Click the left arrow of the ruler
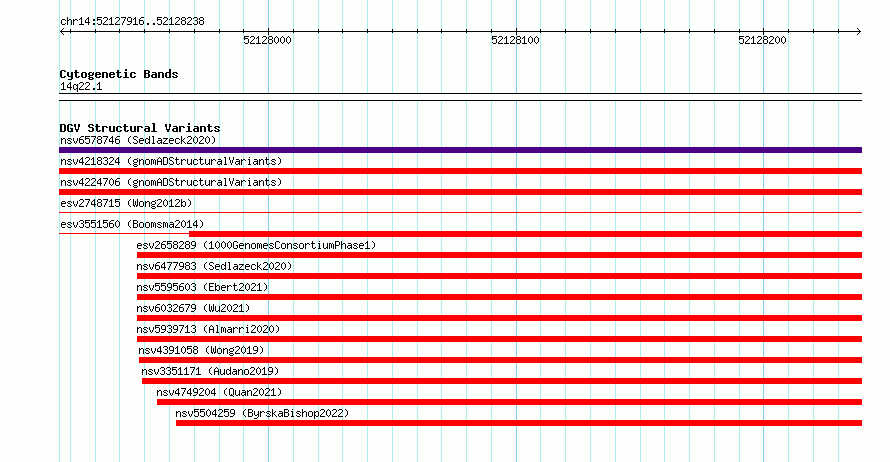The height and width of the screenshot is (462, 890). click(x=63, y=32)
